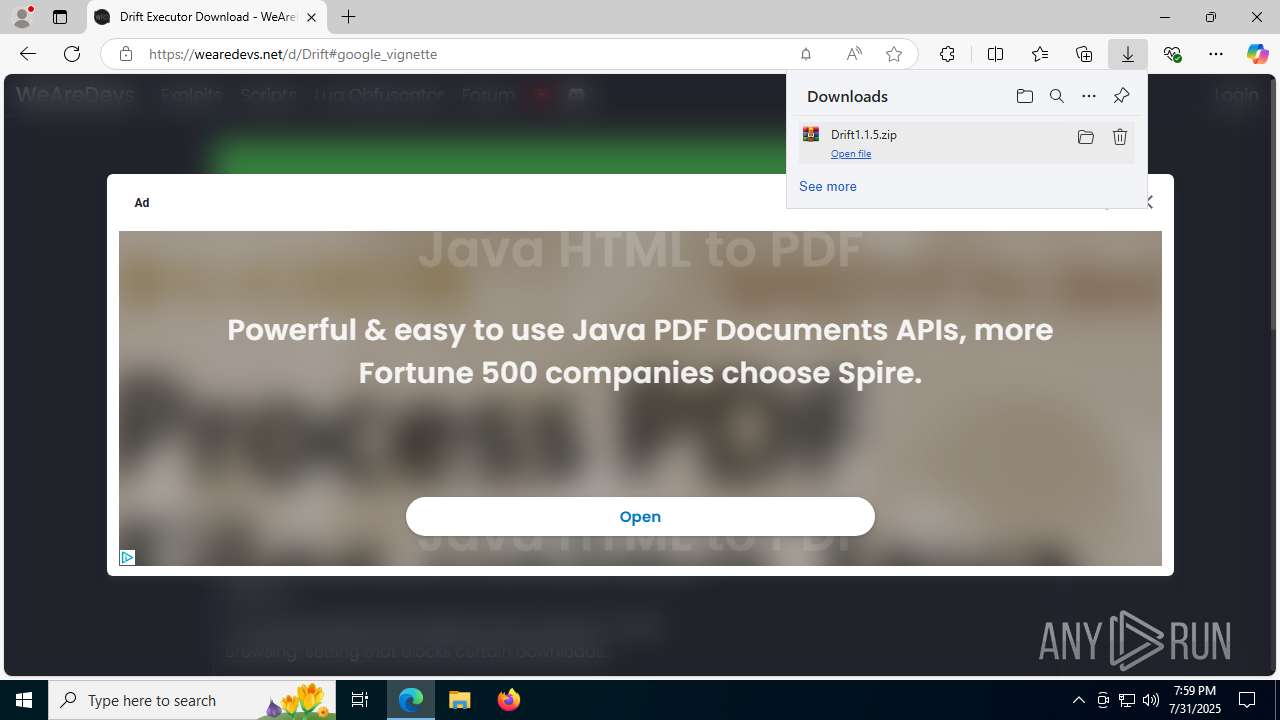The image size is (1280, 720).
Task: Open Settings and more menu
Action: (1216, 54)
